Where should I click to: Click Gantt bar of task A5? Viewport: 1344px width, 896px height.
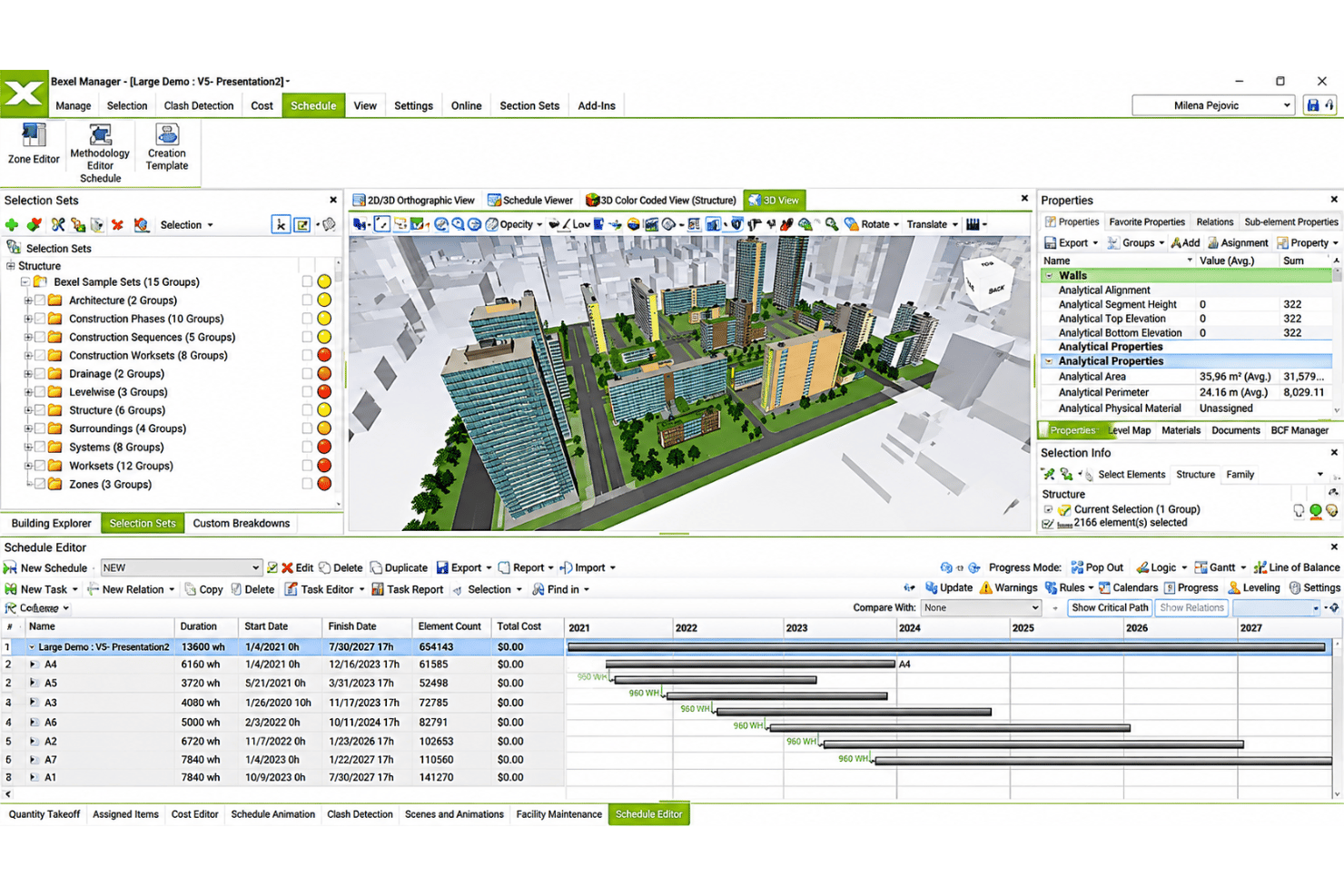[x=716, y=679]
